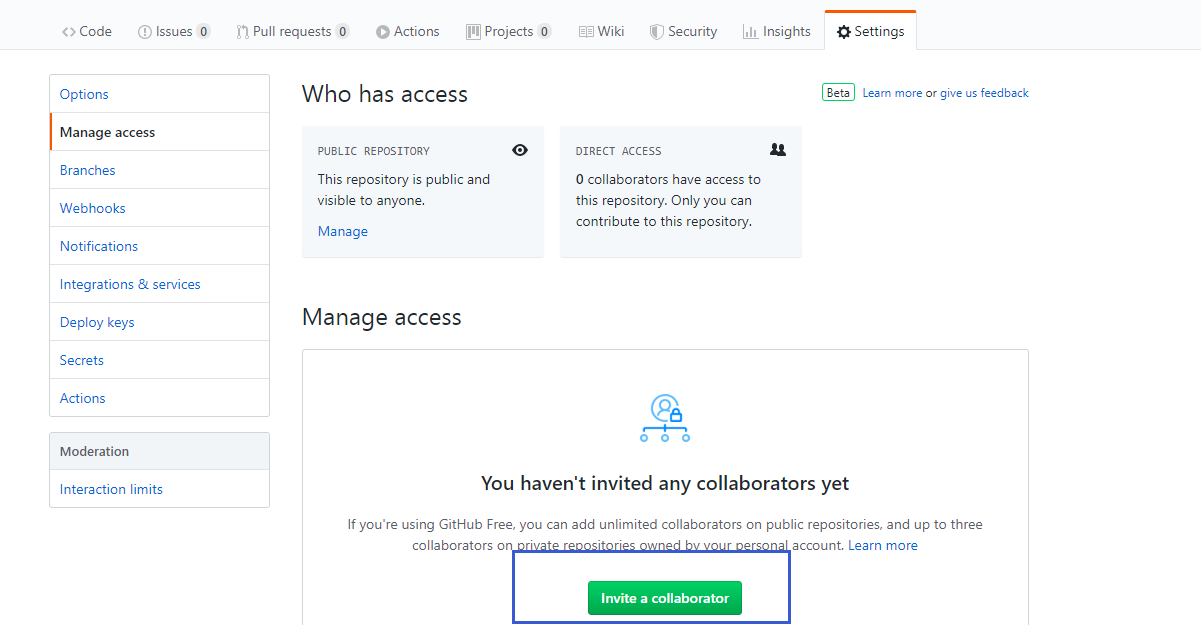
Task: Go to Secrets settings
Action: (160, 360)
